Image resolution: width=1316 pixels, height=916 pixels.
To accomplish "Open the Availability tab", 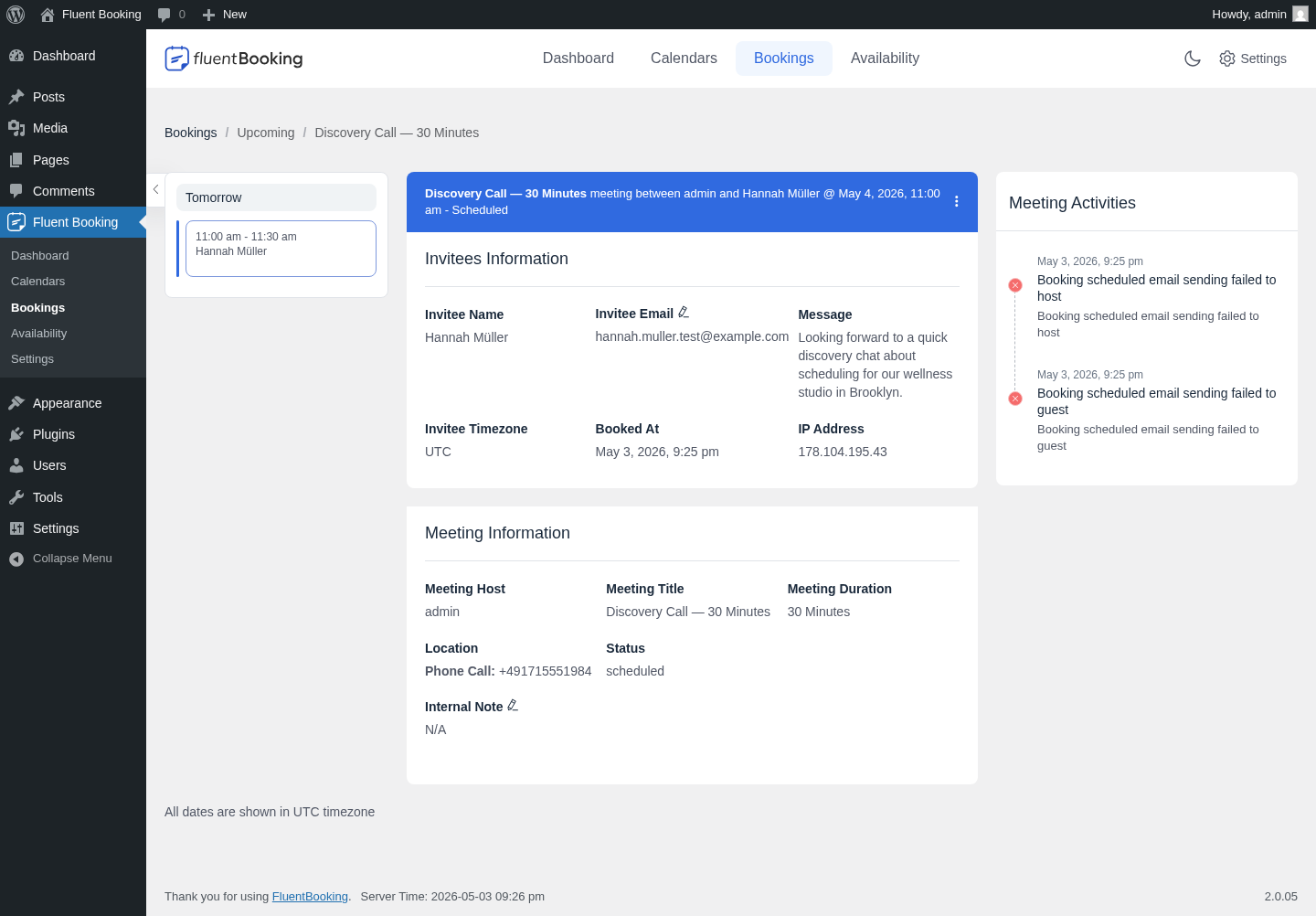I will (885, 59).
